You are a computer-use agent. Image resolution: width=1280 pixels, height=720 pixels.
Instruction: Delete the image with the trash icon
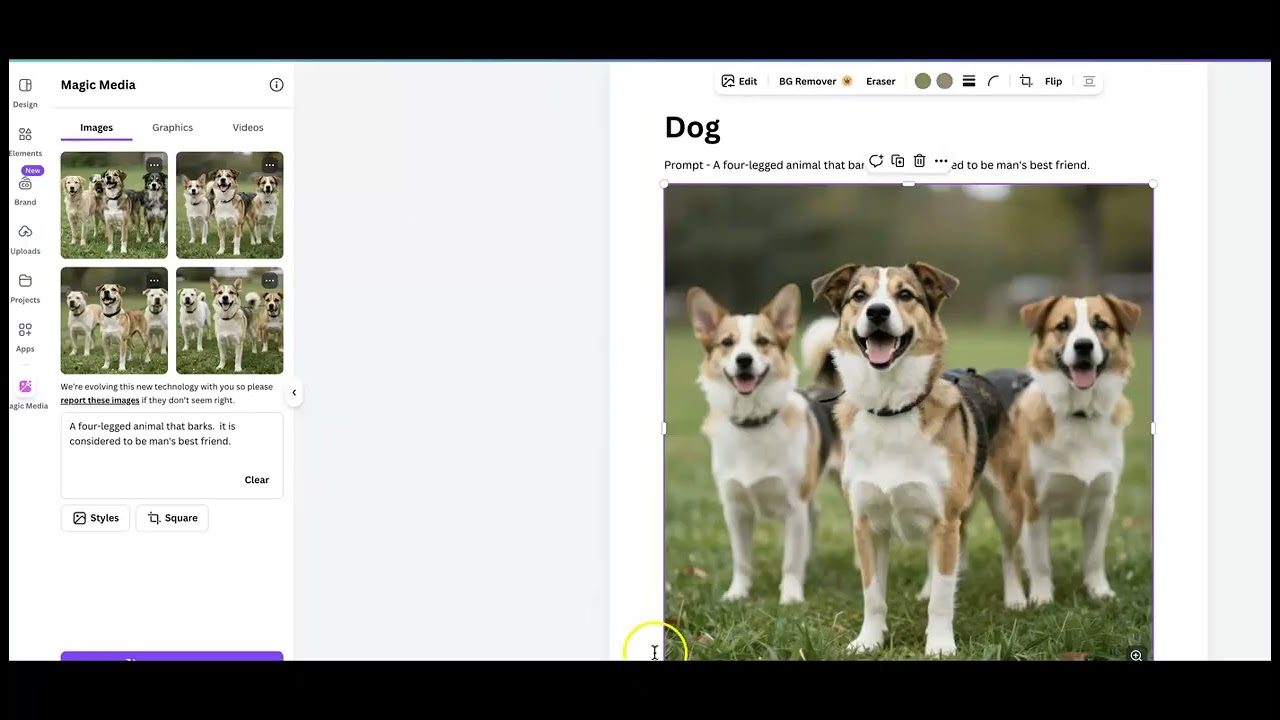[919, 161]
